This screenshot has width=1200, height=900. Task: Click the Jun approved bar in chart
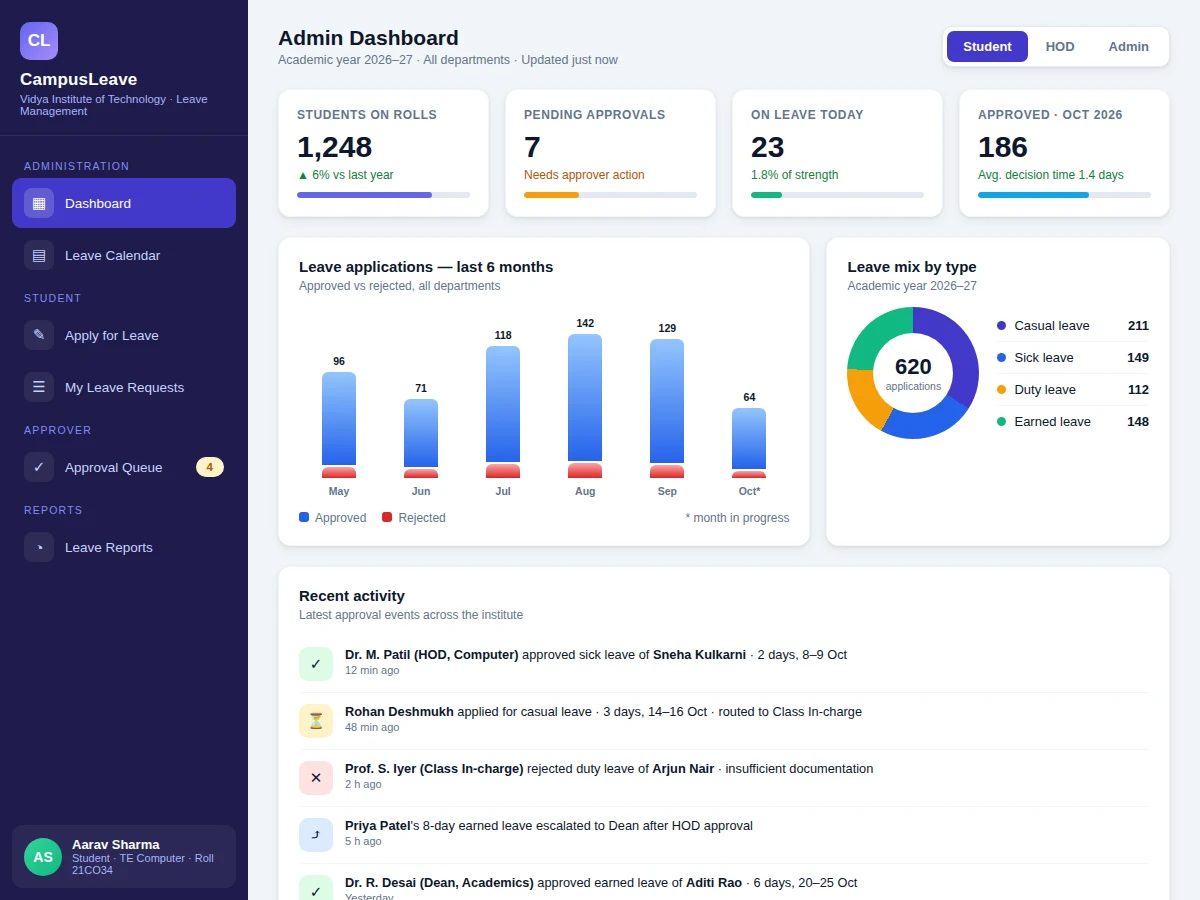click(421, 433)
